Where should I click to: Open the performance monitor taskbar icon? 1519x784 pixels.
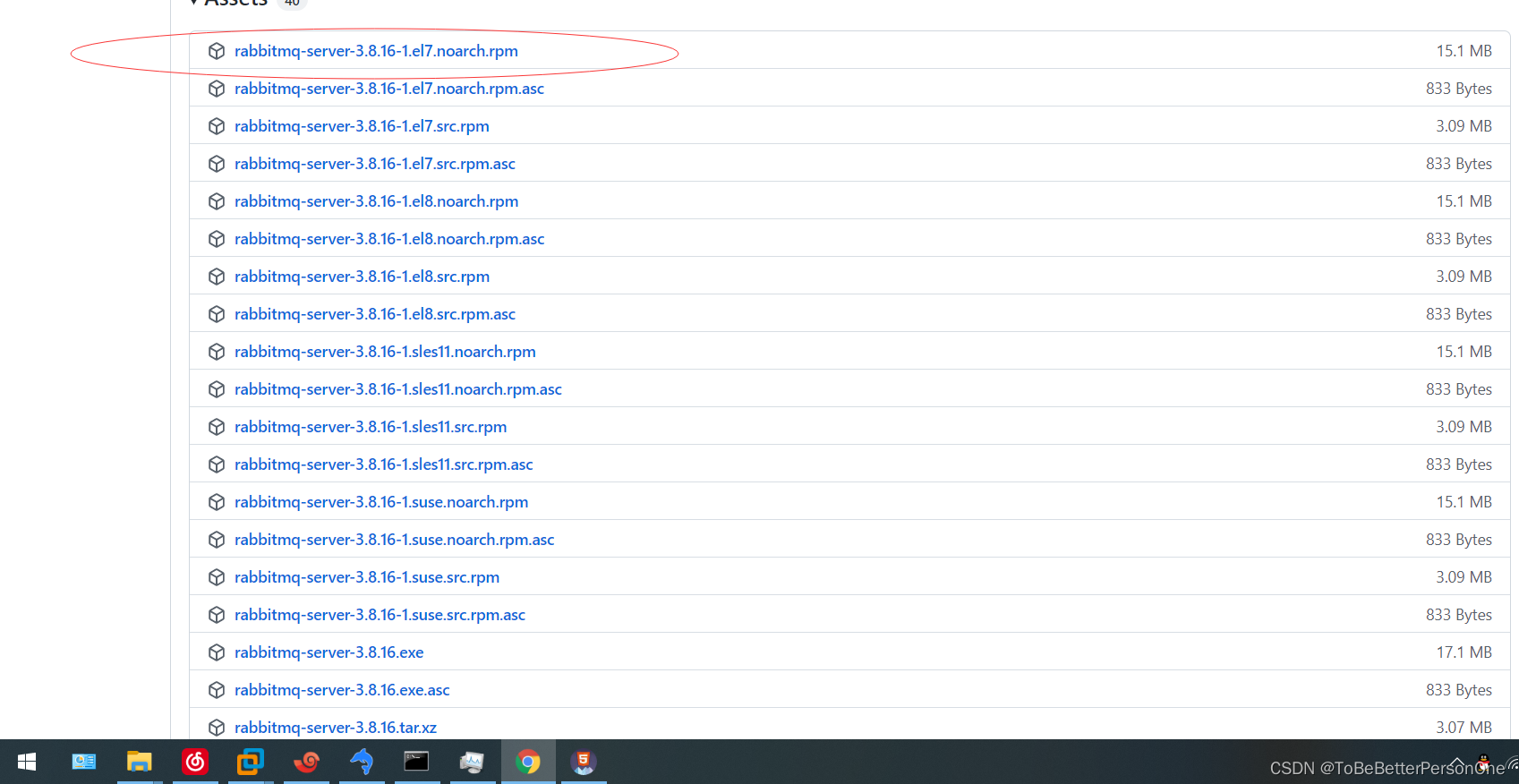tap(472, 762)
